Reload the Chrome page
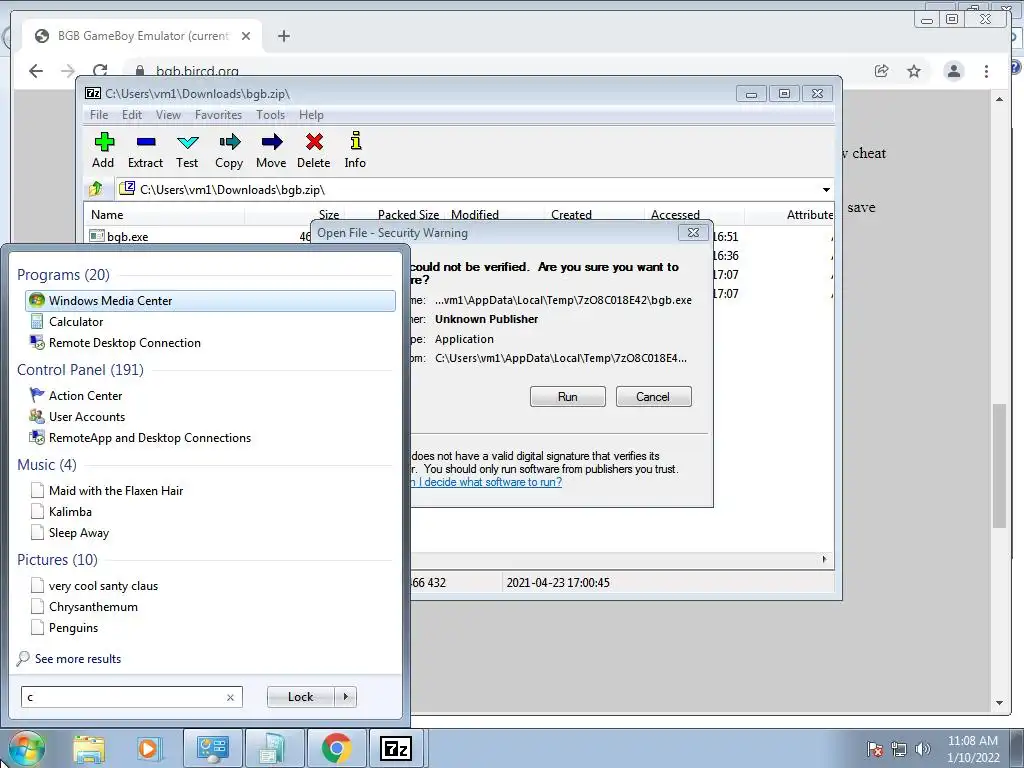This screenshot has width=1024, height=768. [100, 71]
